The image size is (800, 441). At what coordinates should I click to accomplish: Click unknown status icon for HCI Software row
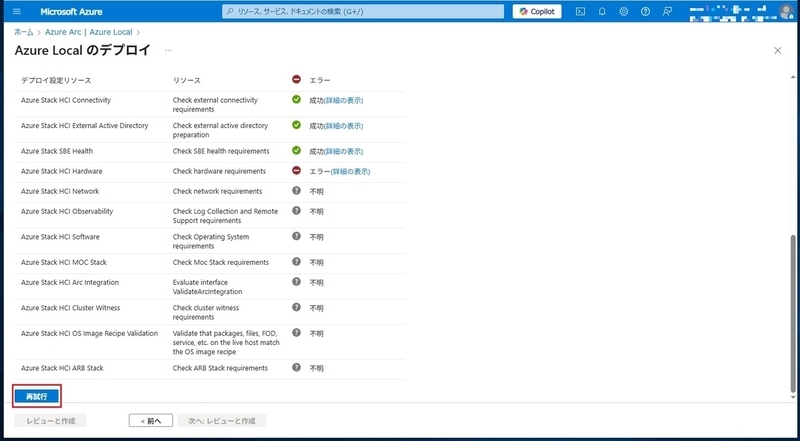(x=296, y=236)
